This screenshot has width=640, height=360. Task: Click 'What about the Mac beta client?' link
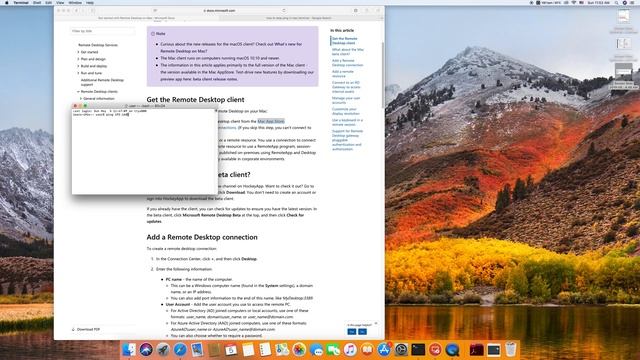pos(347,52)
